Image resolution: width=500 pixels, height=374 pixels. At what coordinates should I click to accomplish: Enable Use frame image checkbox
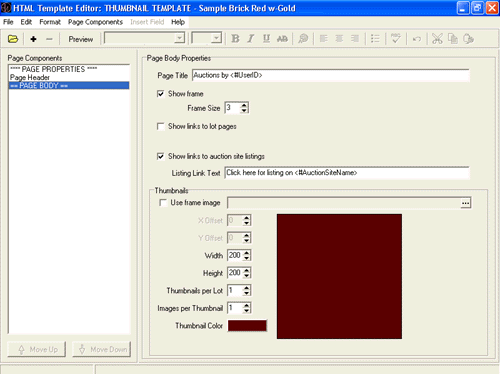pyautogui.click(x=163, y=203)
